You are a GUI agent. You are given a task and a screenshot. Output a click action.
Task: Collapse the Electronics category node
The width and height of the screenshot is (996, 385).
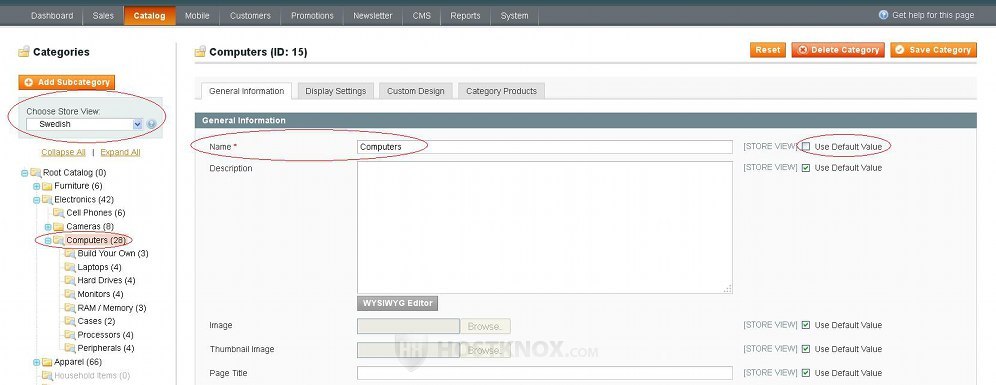click(x=36, y=199)
